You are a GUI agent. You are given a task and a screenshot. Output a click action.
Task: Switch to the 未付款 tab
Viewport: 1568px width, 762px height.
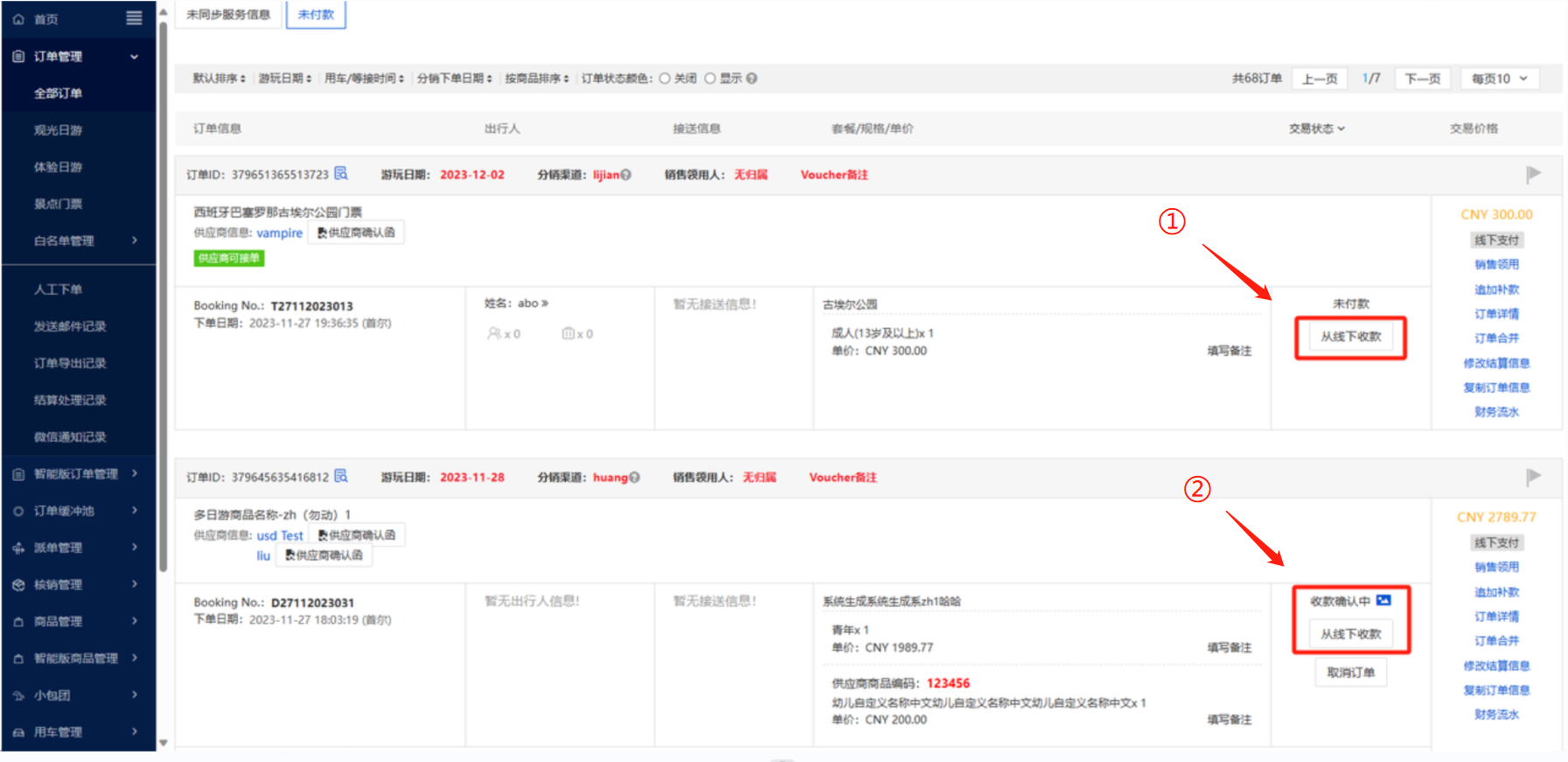coord(316,15)
